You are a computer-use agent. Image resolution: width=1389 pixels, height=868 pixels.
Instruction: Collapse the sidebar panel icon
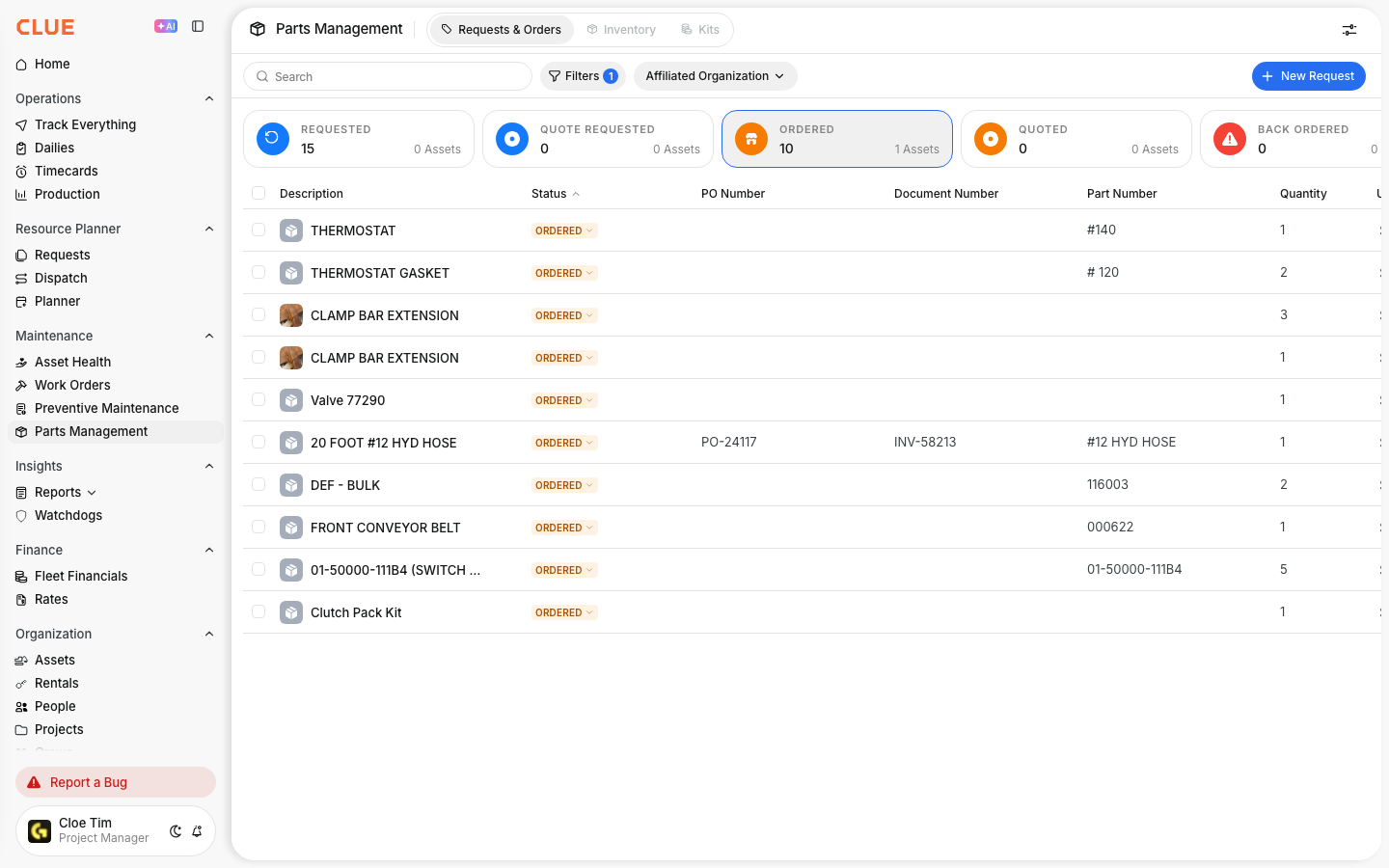click(198, 26)
